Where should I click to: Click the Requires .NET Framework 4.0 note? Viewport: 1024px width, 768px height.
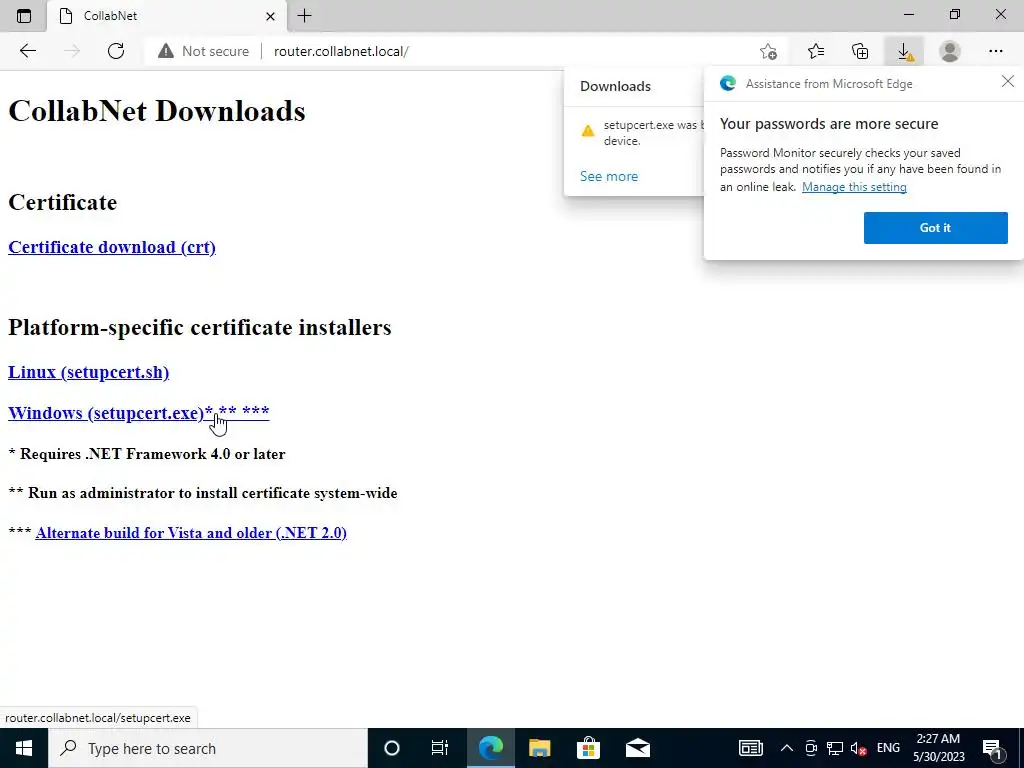click(146, 454)
